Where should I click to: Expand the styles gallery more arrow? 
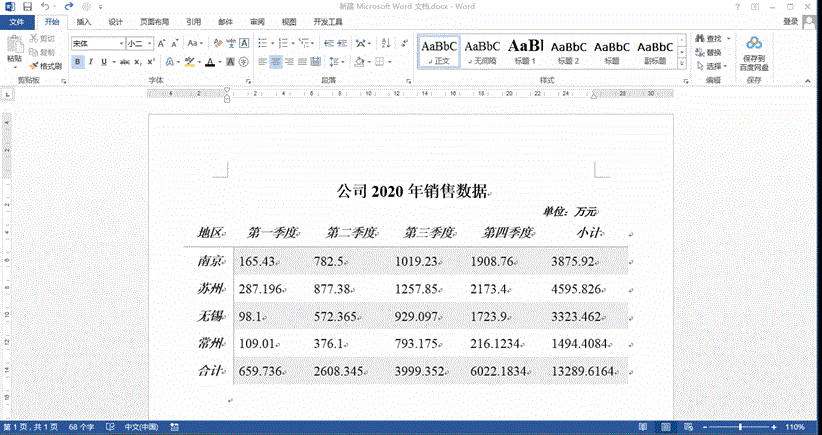(681, 64)
